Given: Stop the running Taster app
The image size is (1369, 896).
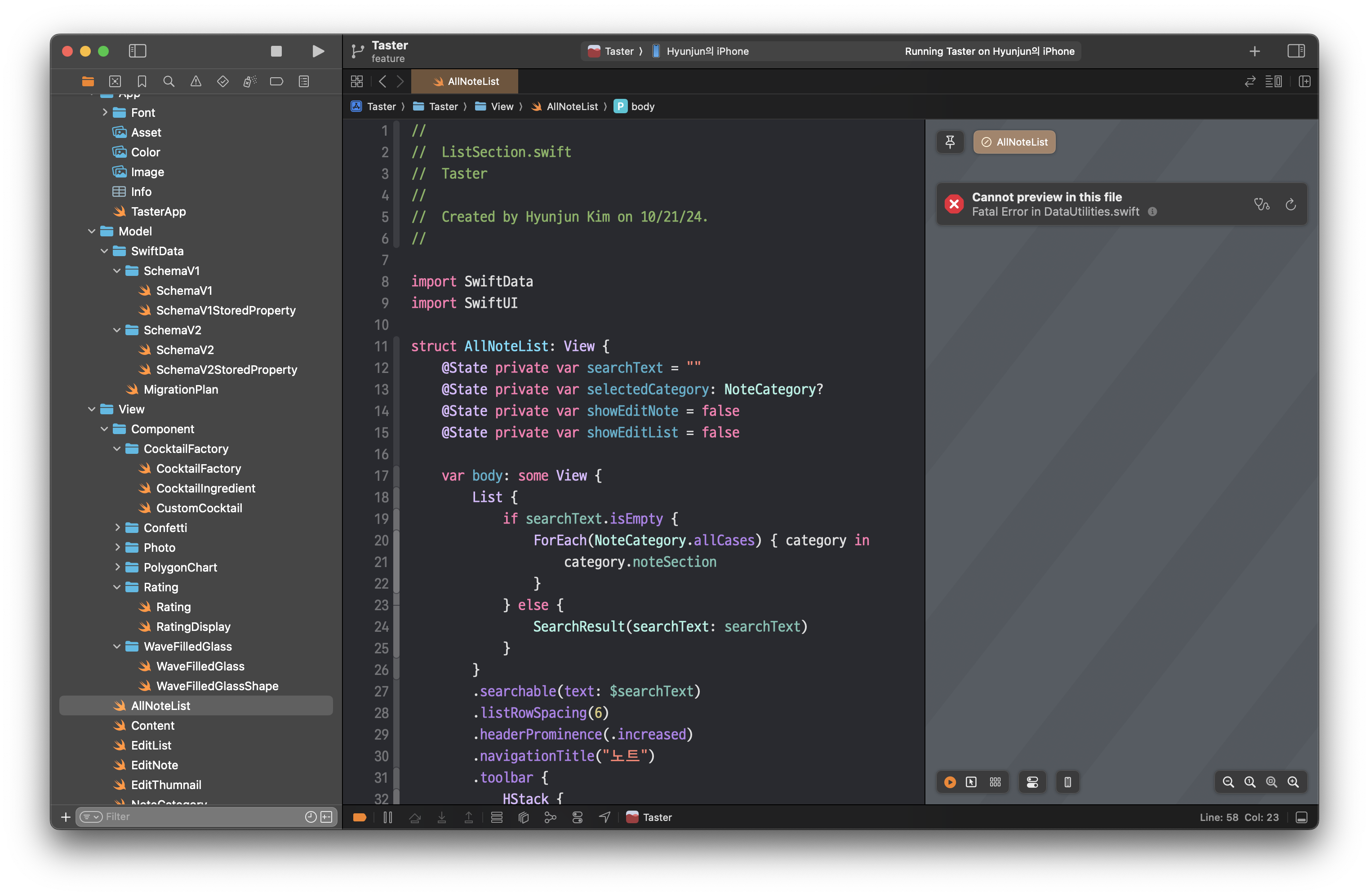Looking at the screenshot, I should click(x=276, y=51).
